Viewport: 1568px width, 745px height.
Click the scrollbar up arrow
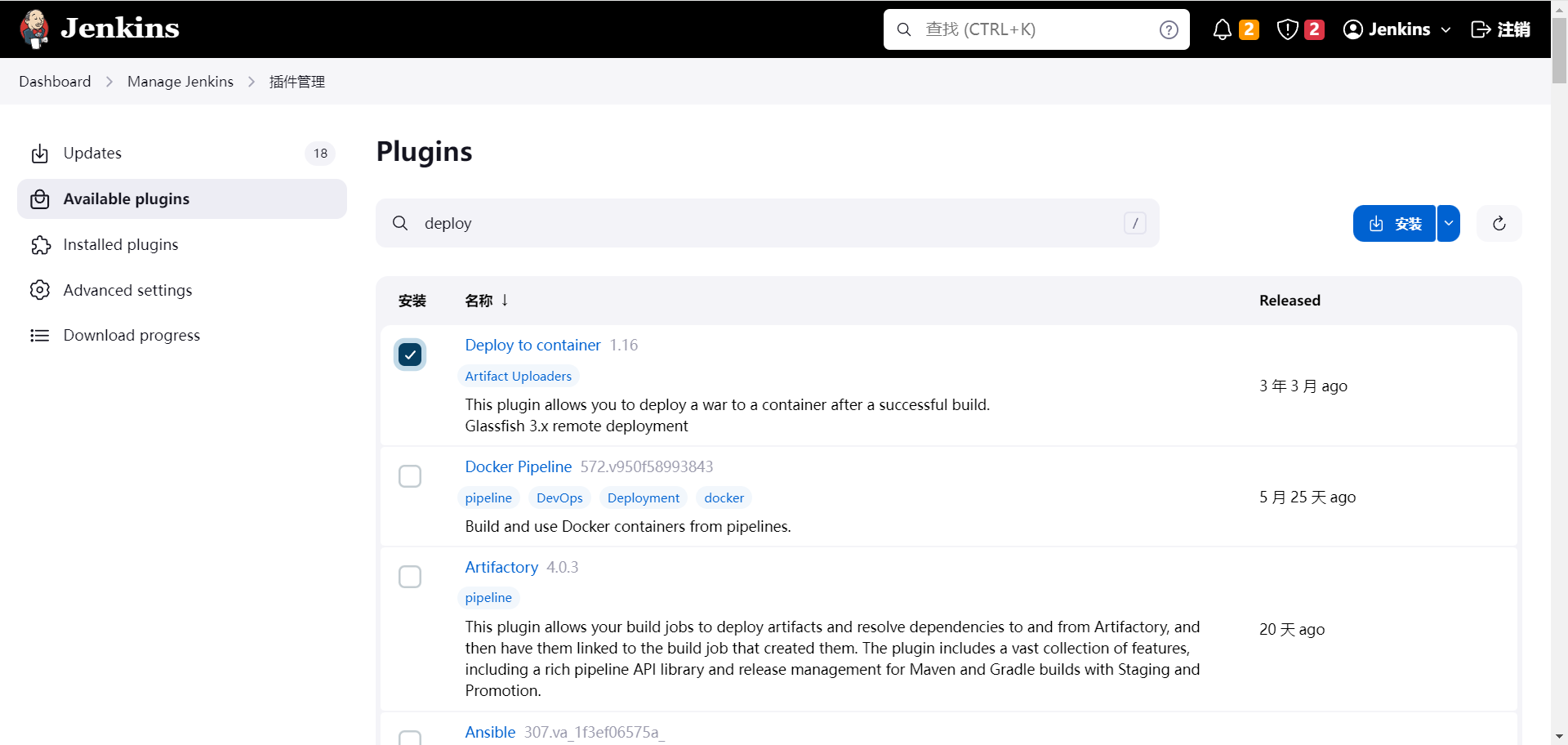tap(1559, 8)
